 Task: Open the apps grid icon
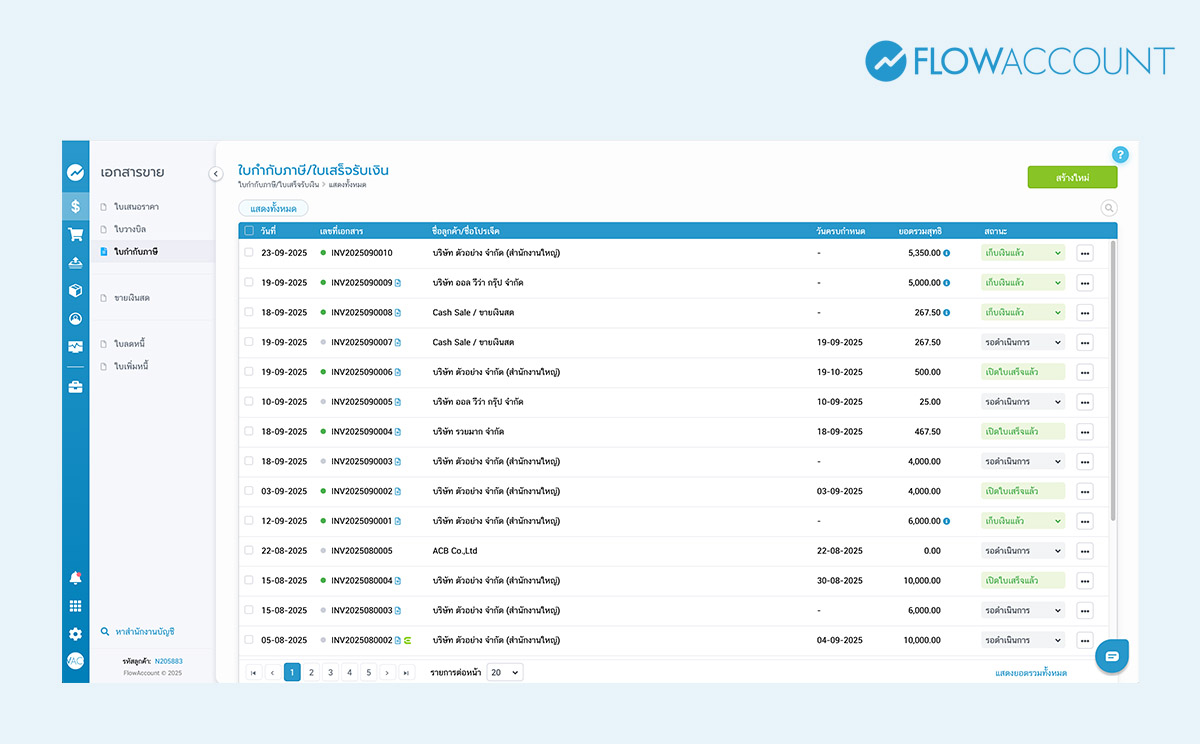[75, 606]
